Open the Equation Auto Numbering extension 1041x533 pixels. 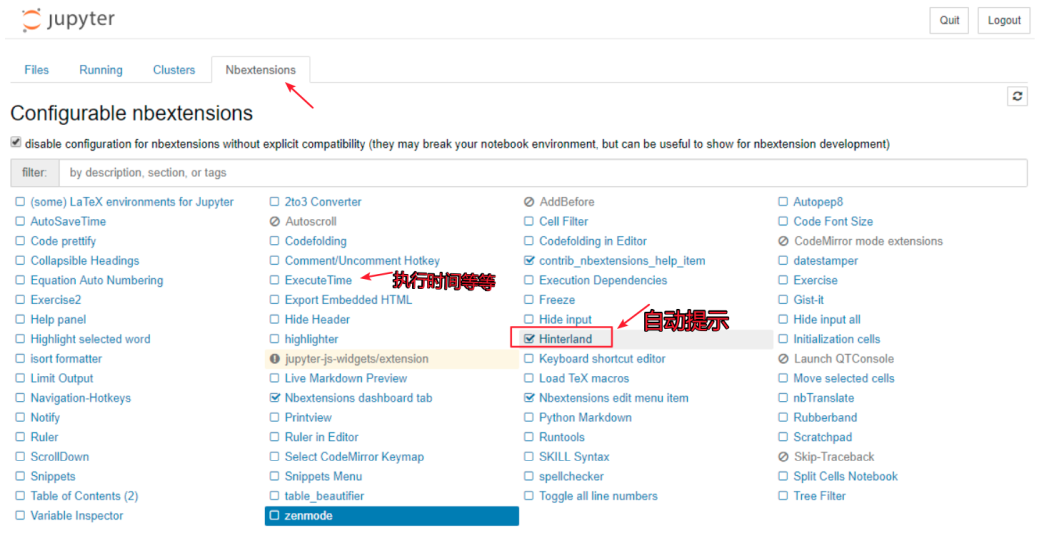point(96,280)
